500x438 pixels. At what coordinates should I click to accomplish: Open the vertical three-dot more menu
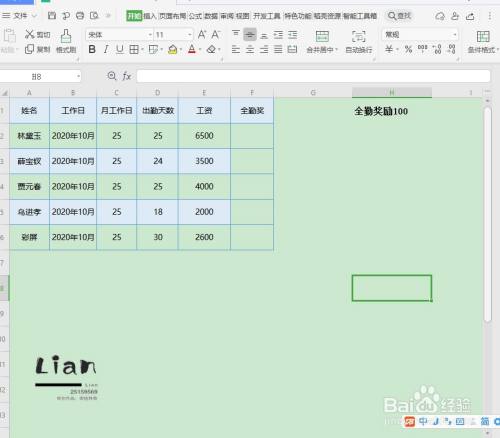coord(490,16)
